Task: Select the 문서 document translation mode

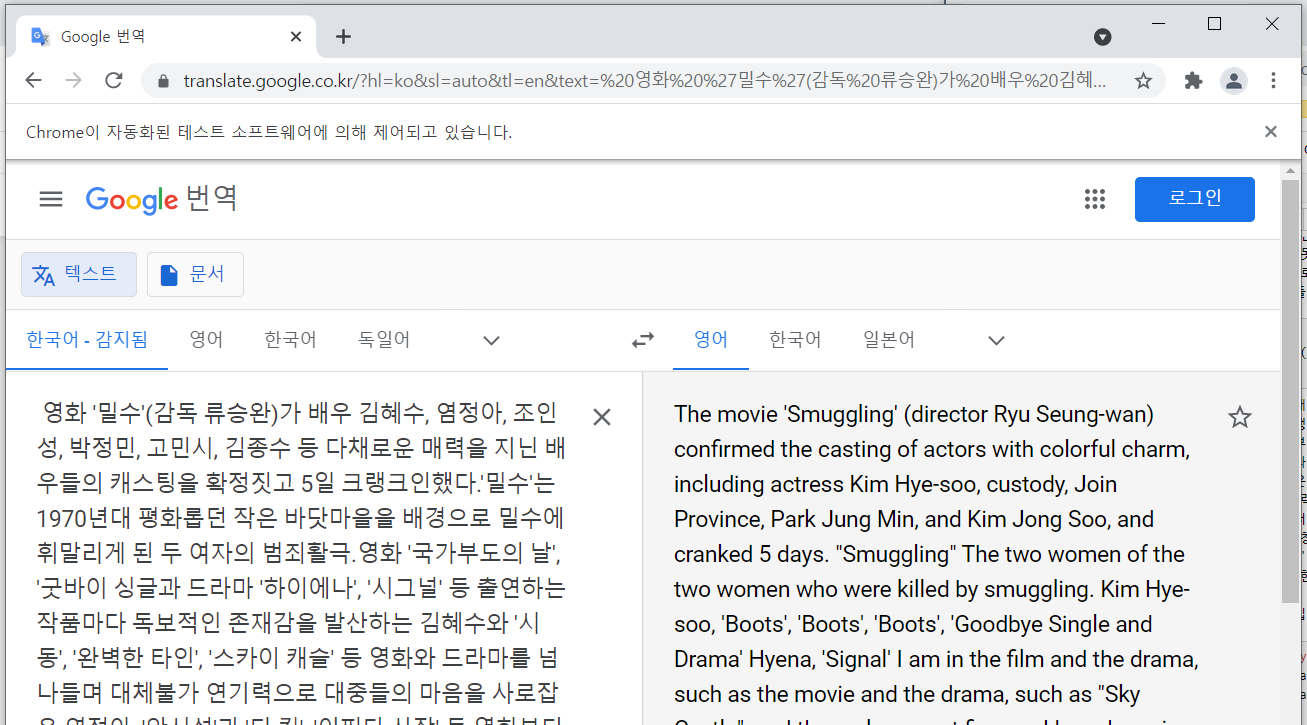Action: [195, 274]
